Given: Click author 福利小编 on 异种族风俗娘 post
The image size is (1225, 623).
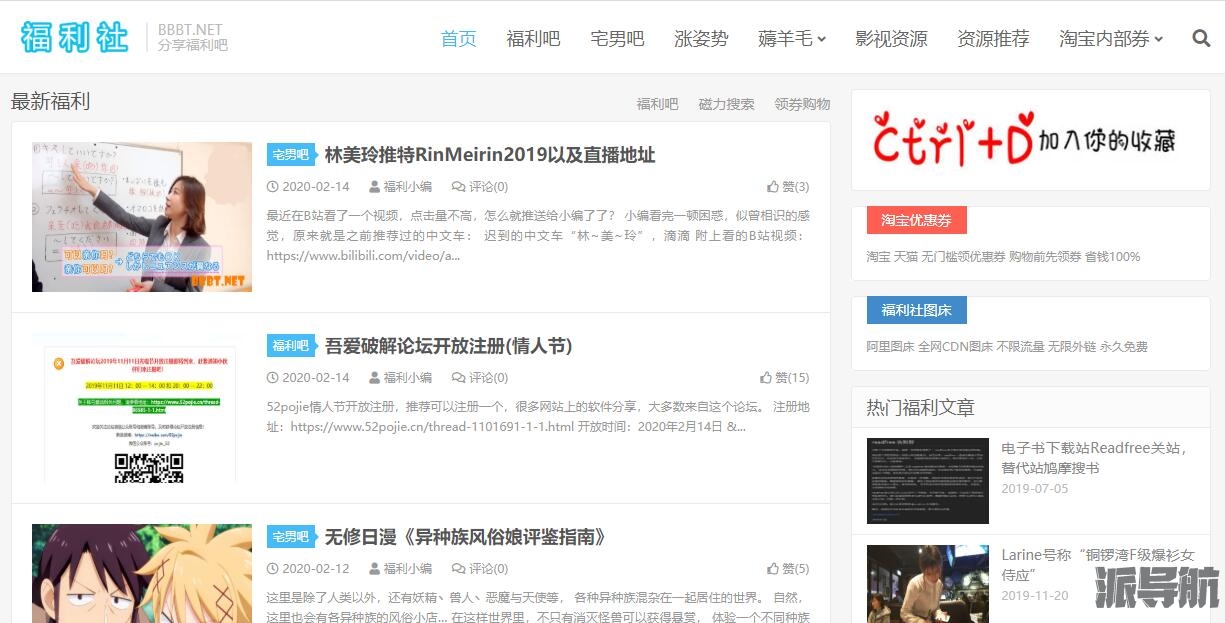Looking at the screenshot, I should pos(400,569).
